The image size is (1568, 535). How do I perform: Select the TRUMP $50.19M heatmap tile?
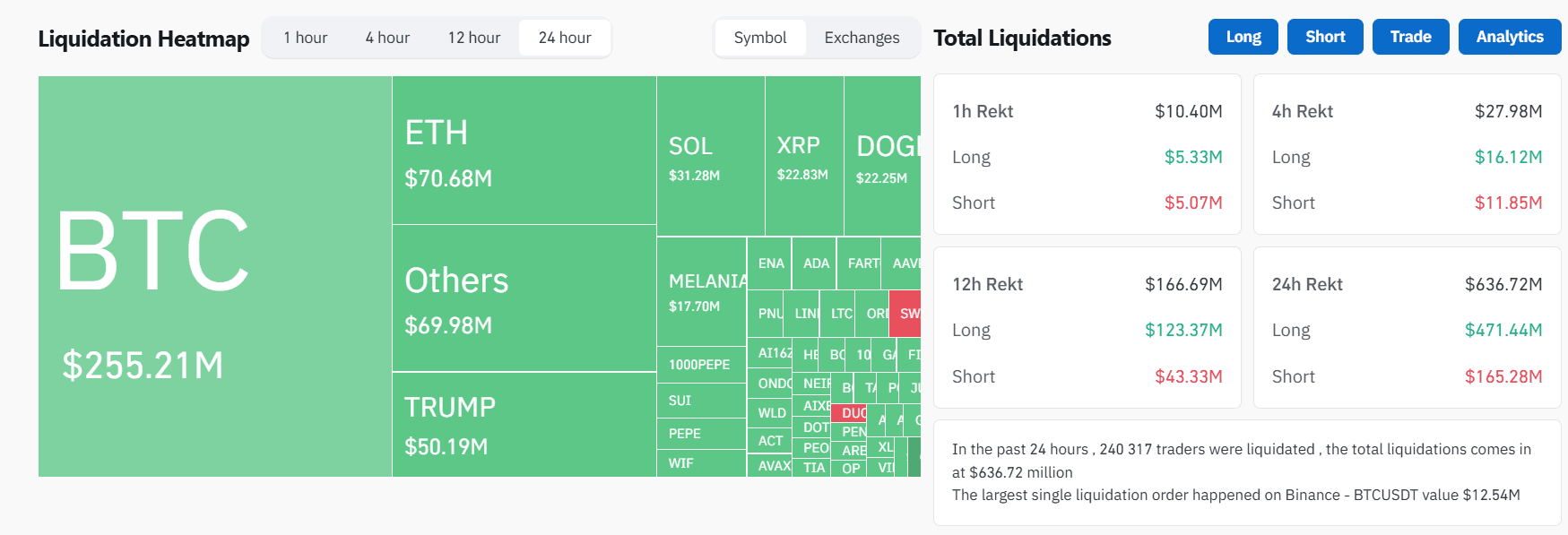click(x=524, y=424)
